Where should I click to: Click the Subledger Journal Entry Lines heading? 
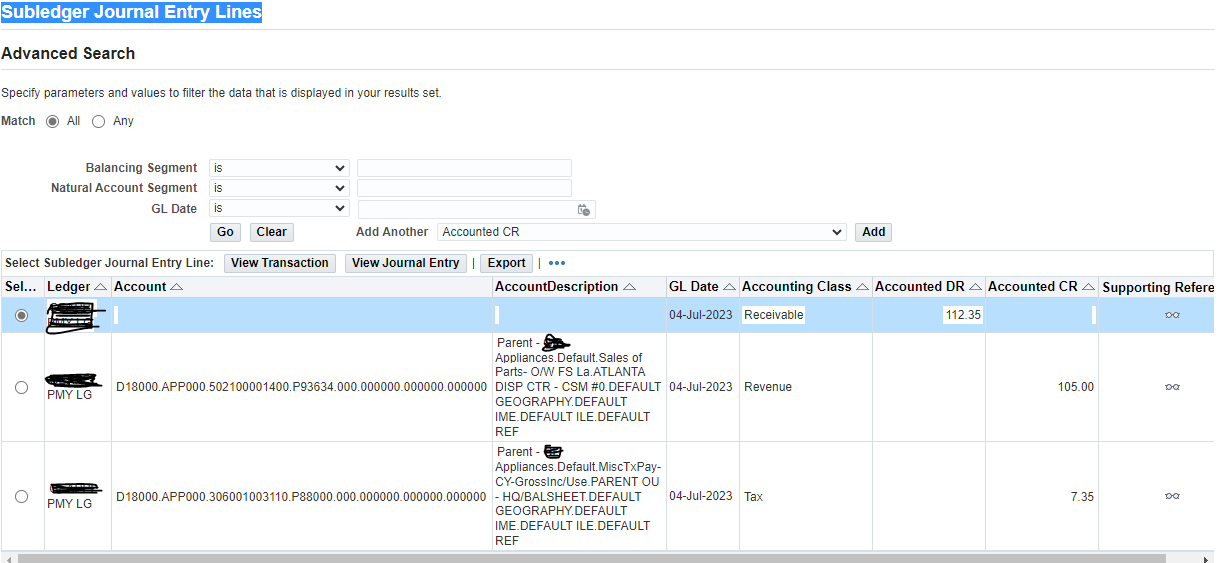click(x=131, y=13)
